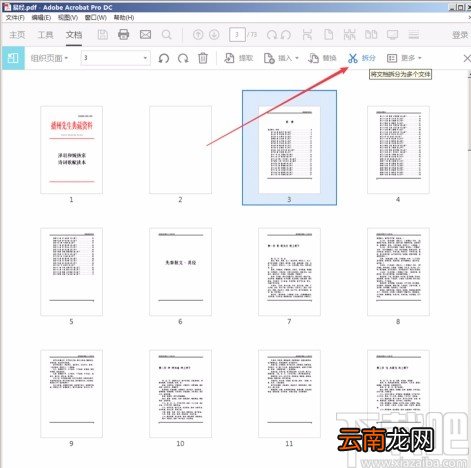Select page 4 thumbnail
Image resolution: width=471 pixels, height=468 pixels.
click(398, 150)
